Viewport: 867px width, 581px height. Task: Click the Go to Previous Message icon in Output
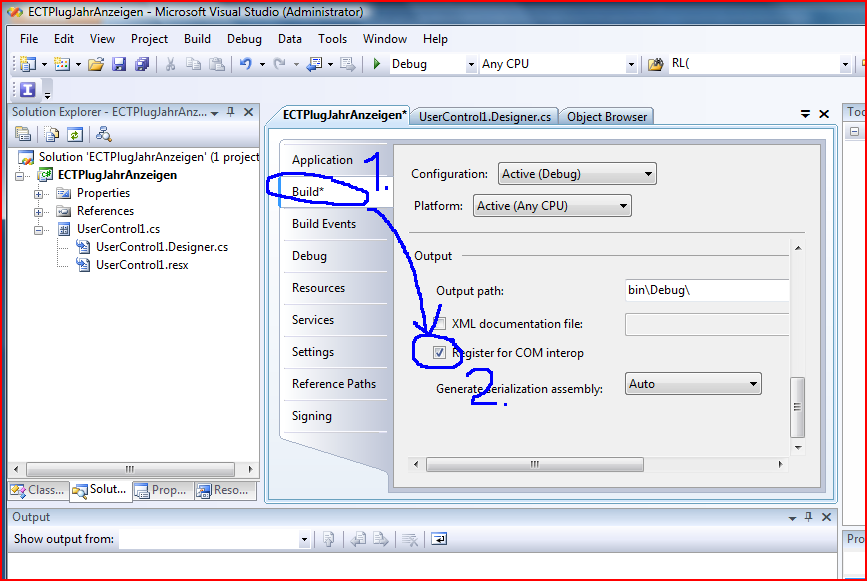click(x=358, y=538)
